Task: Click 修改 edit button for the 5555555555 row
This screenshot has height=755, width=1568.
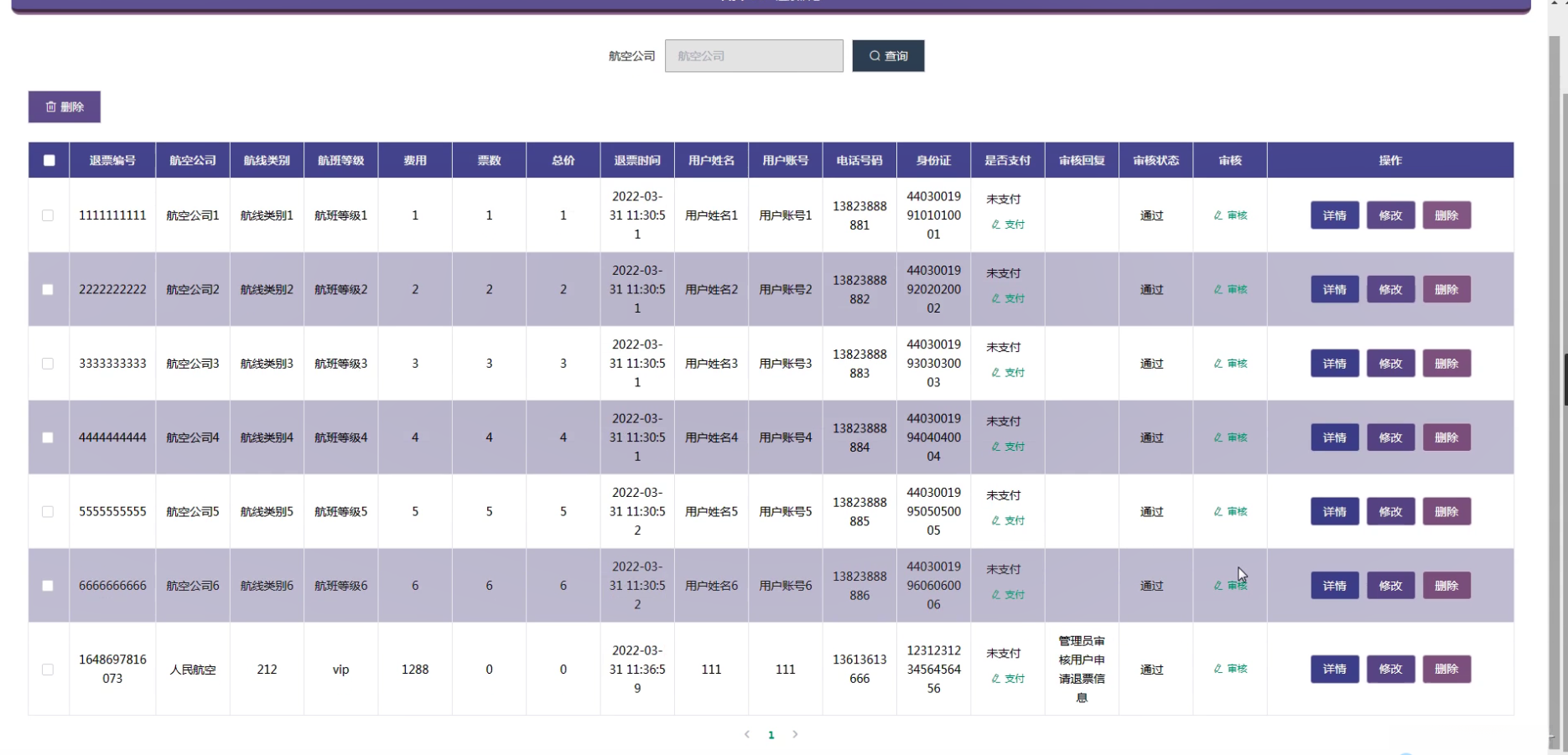Action: click(1390, 512)
